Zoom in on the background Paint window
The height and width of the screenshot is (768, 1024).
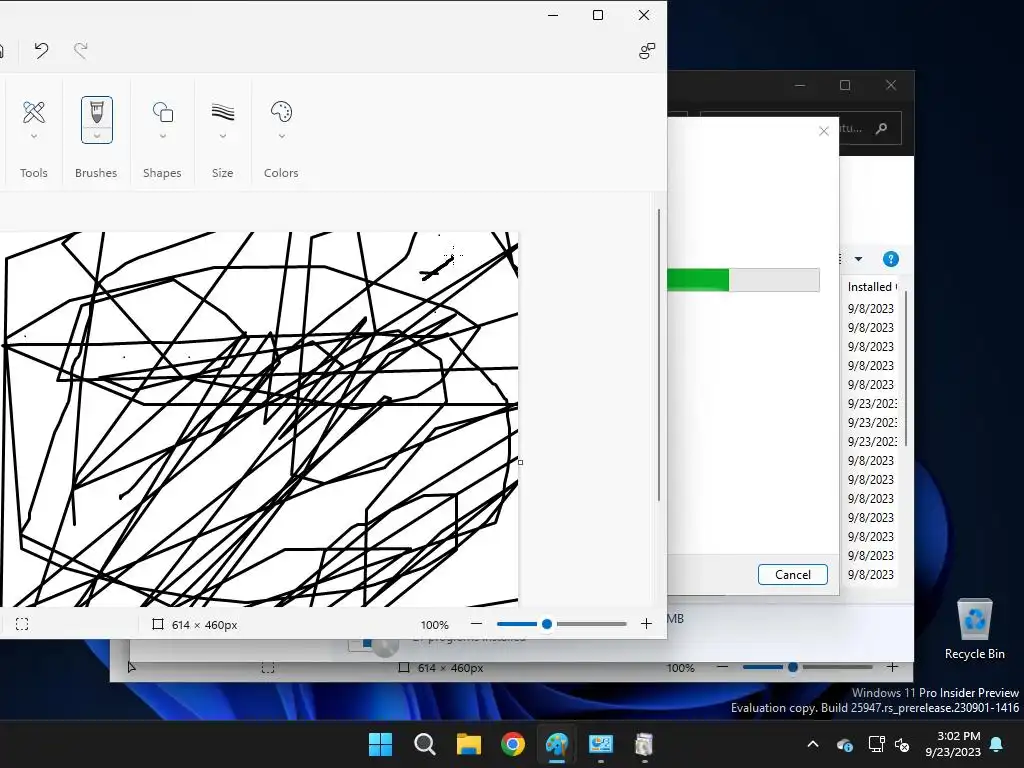tap(892, 667)
